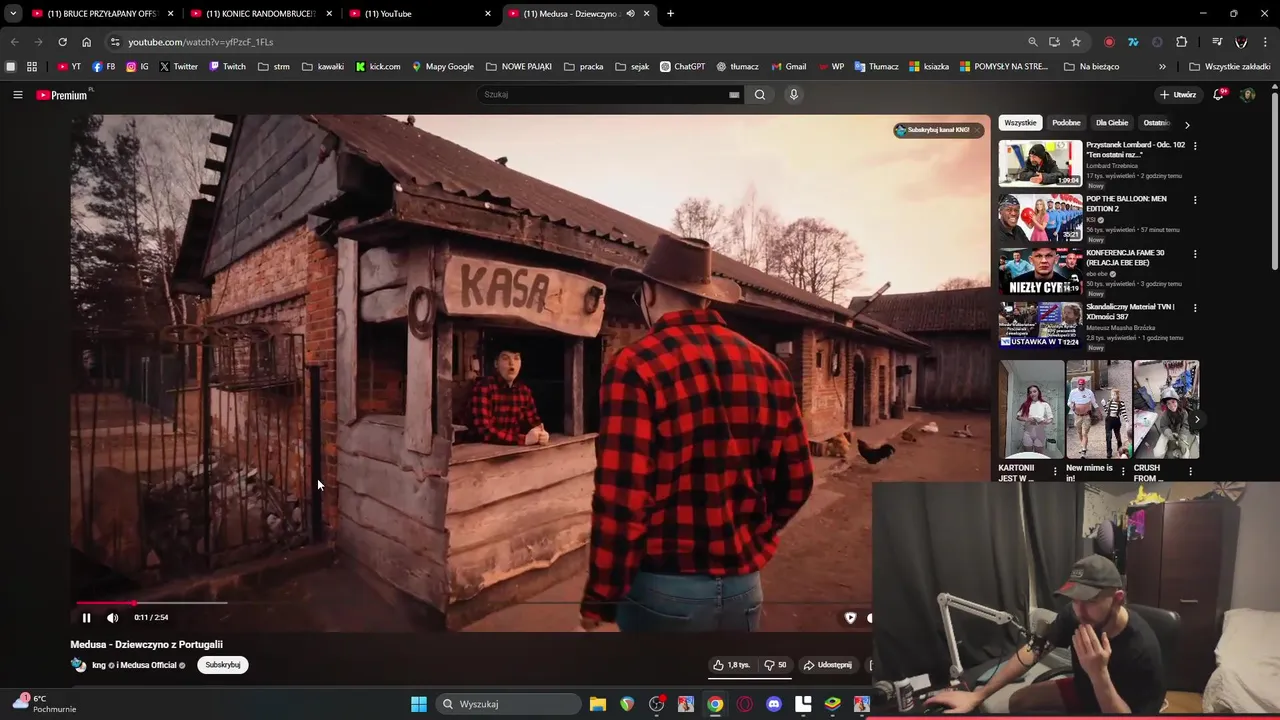
Task: Open the YouTube hamburger guide menu
Action: (17, 95)
